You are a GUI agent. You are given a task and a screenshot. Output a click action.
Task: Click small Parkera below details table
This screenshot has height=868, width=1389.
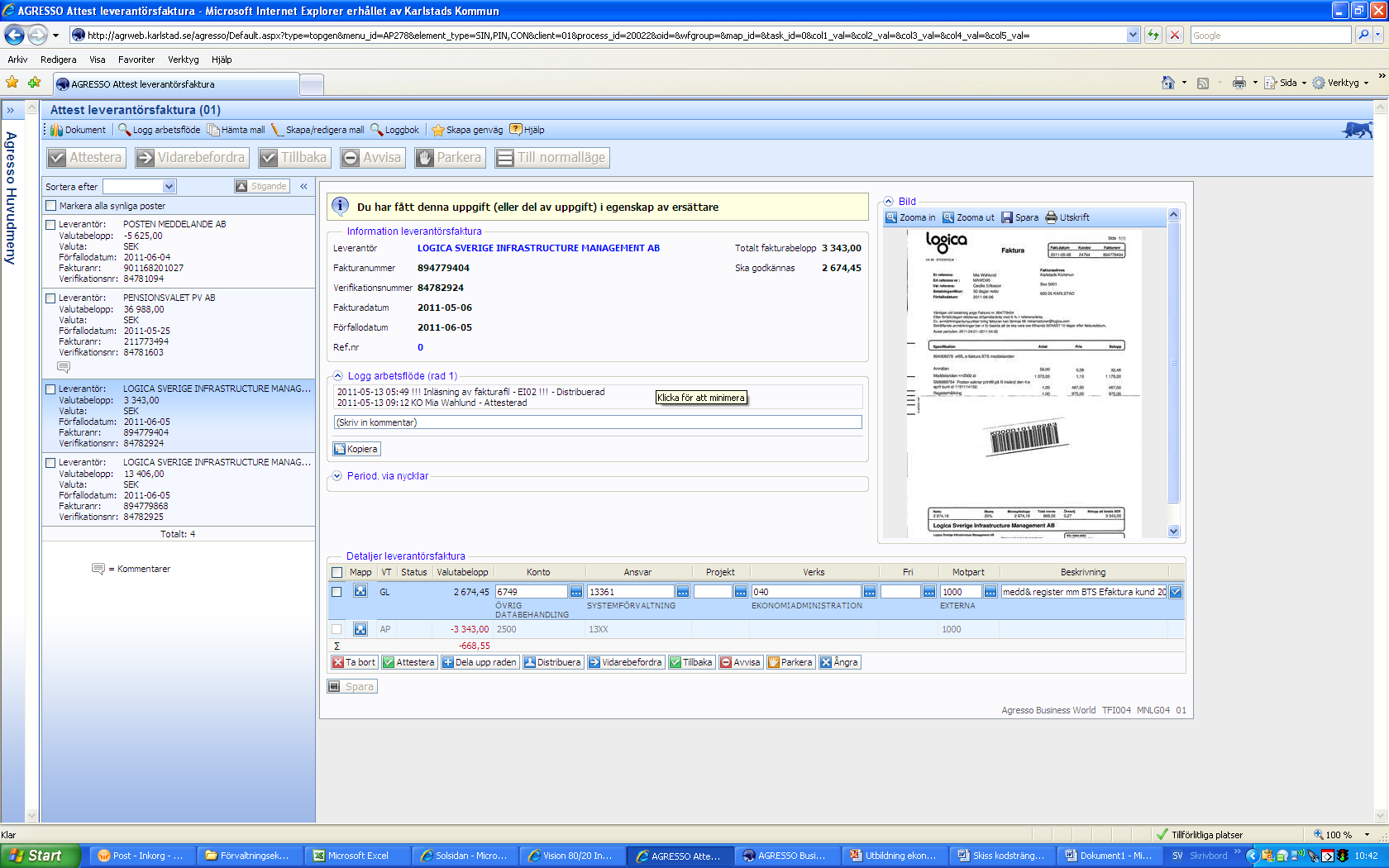[790, 662]
